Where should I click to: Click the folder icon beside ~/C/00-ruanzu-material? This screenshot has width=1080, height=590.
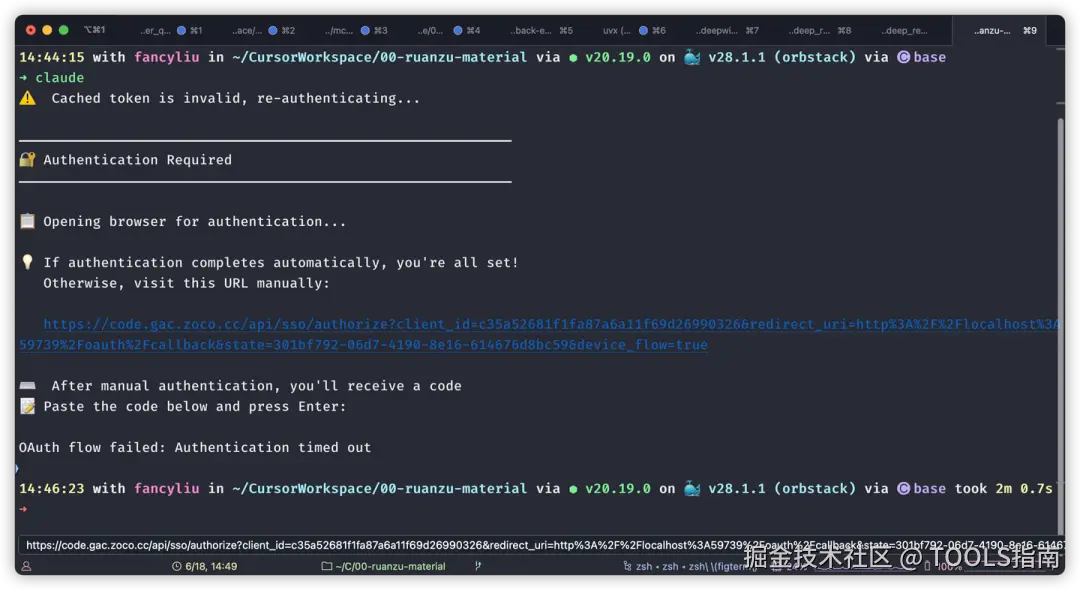pyautogui.click(x=326, y=566)
